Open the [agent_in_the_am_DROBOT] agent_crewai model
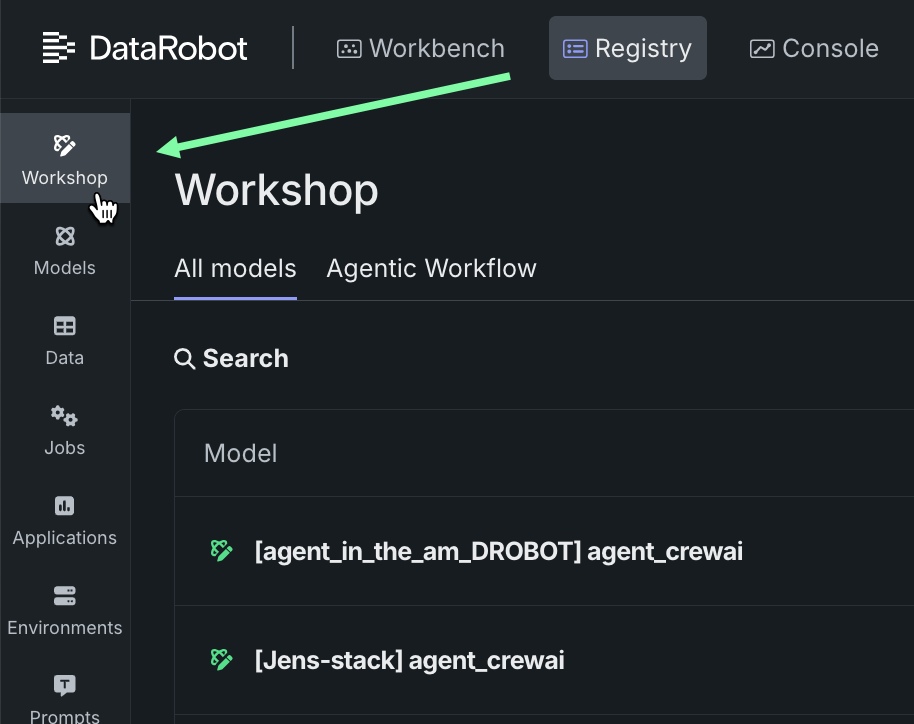Viewport: 914px width, 724px height. [498, 551]
